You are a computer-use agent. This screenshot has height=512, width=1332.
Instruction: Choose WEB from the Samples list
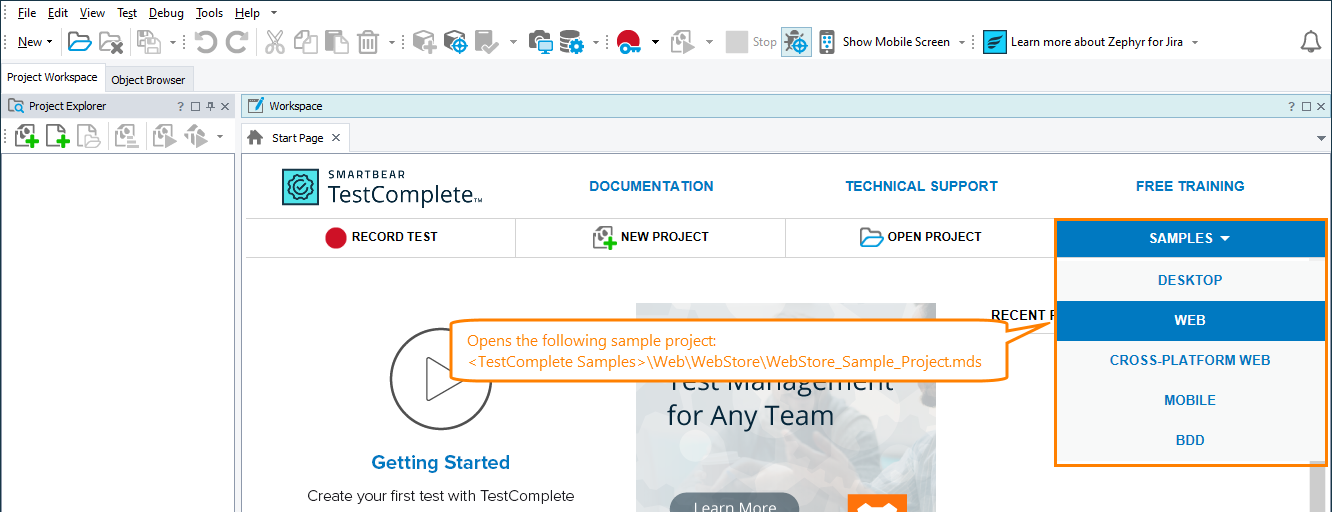click(1190, 320)
